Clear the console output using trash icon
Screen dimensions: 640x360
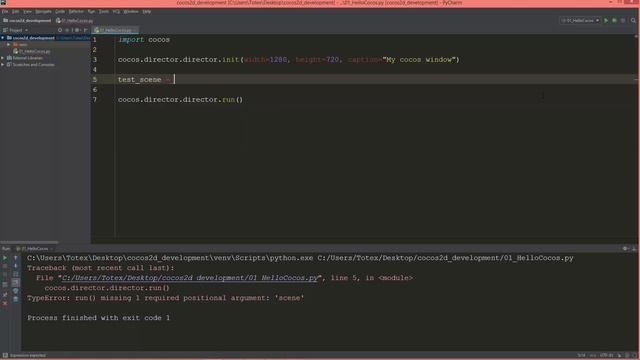point(16,299)
